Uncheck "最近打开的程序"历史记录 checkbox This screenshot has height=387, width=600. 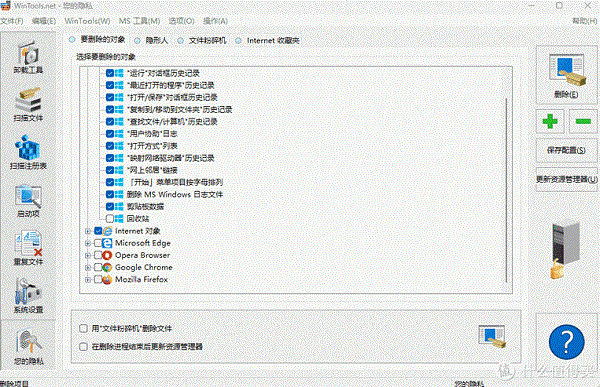tap(110, 85)
